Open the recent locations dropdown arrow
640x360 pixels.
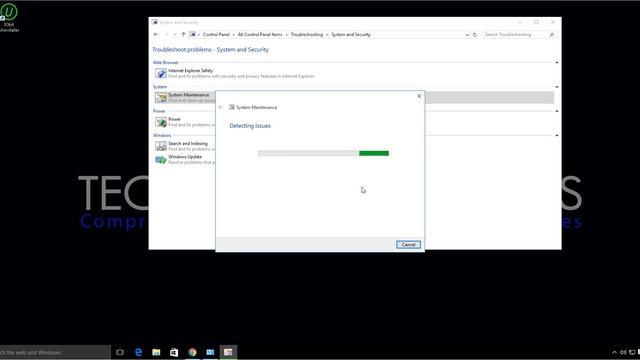click(175, 34)
